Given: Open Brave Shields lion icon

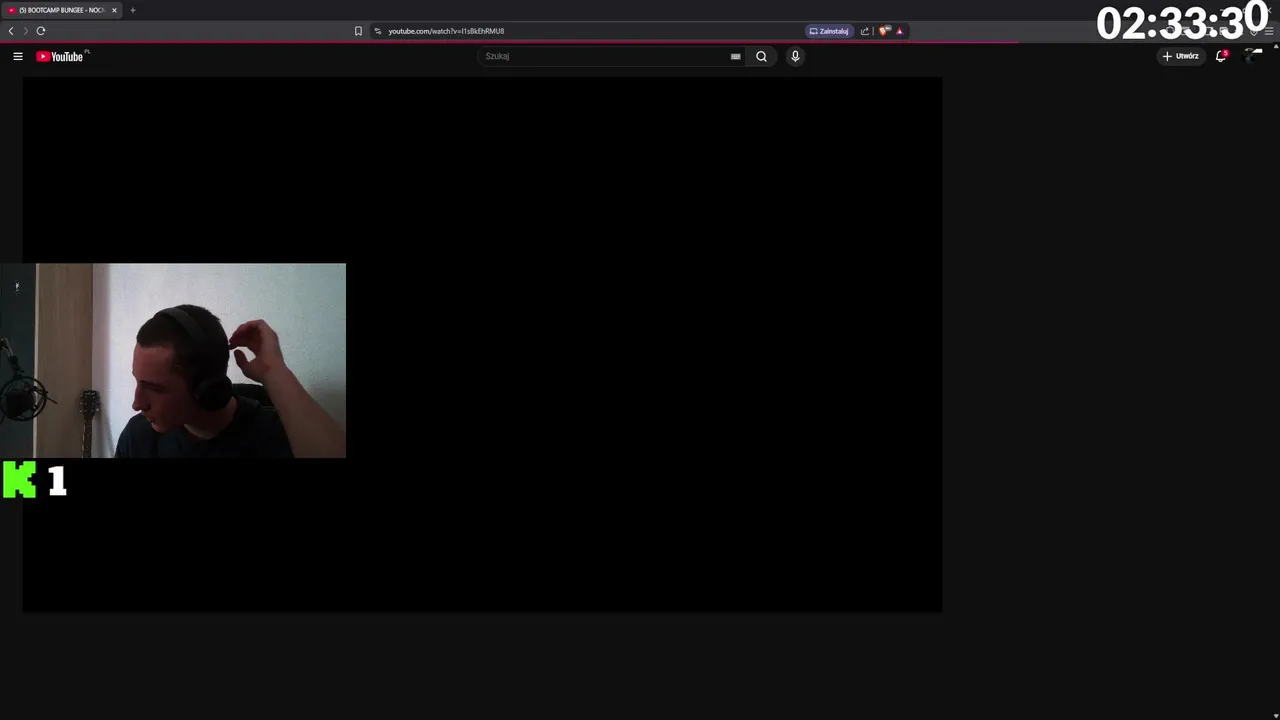Looking at the screenshot, I should pos(884,31).
